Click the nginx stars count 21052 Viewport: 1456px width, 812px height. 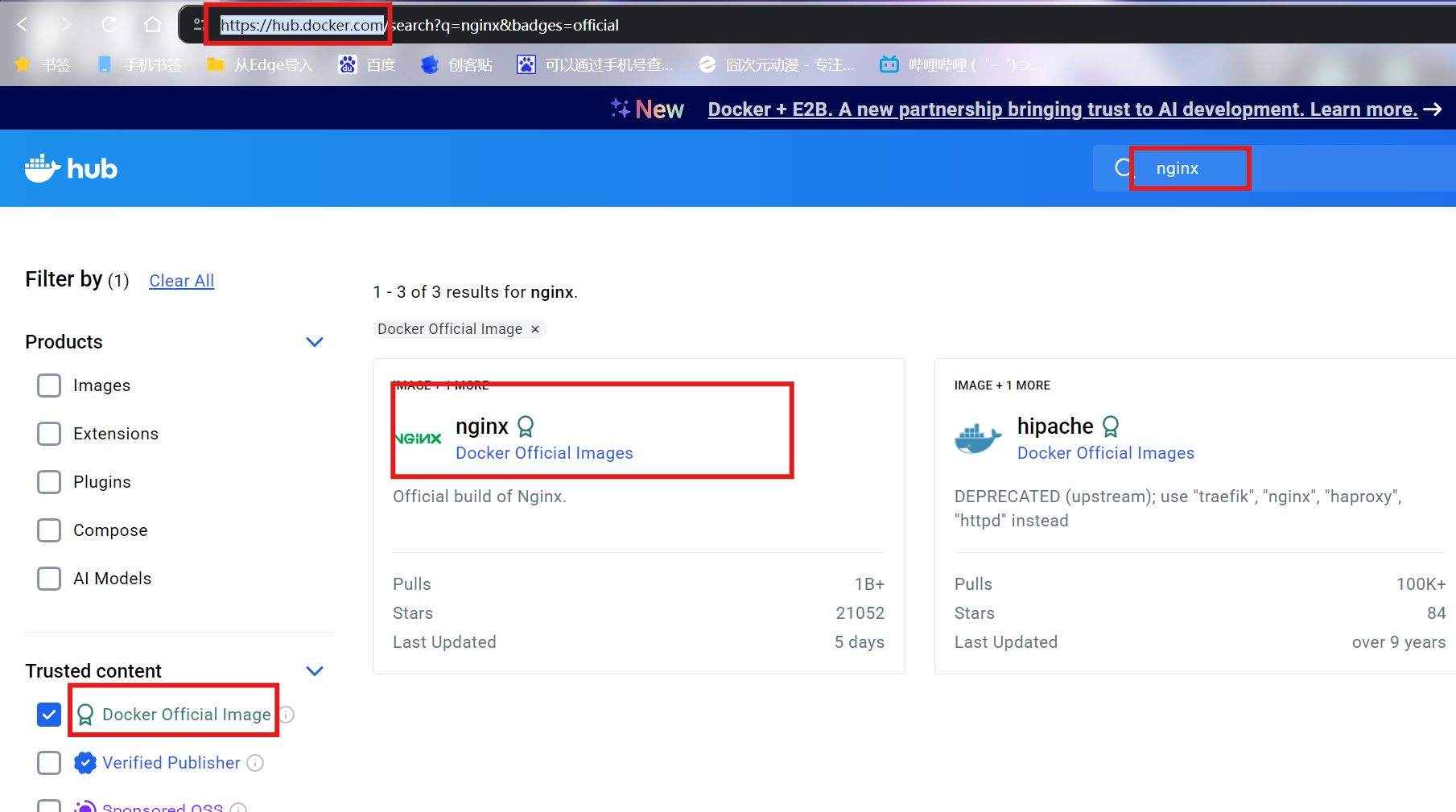860,613
